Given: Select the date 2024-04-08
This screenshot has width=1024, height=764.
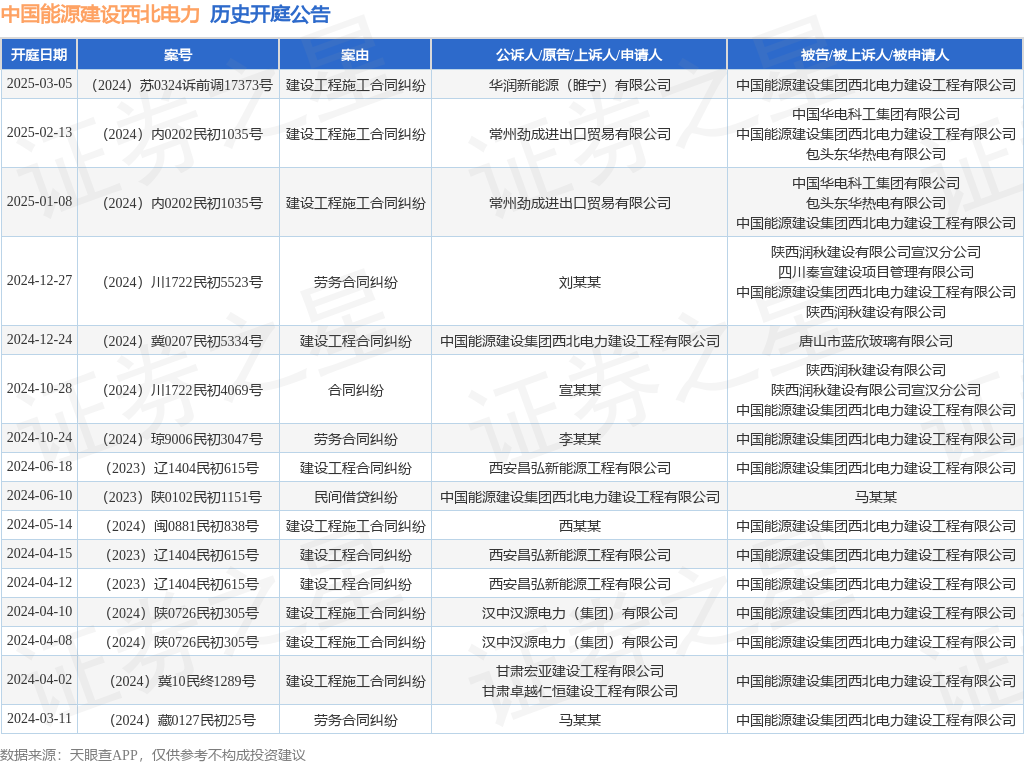Looking at the screenshot, I should (x=39, y=641).
